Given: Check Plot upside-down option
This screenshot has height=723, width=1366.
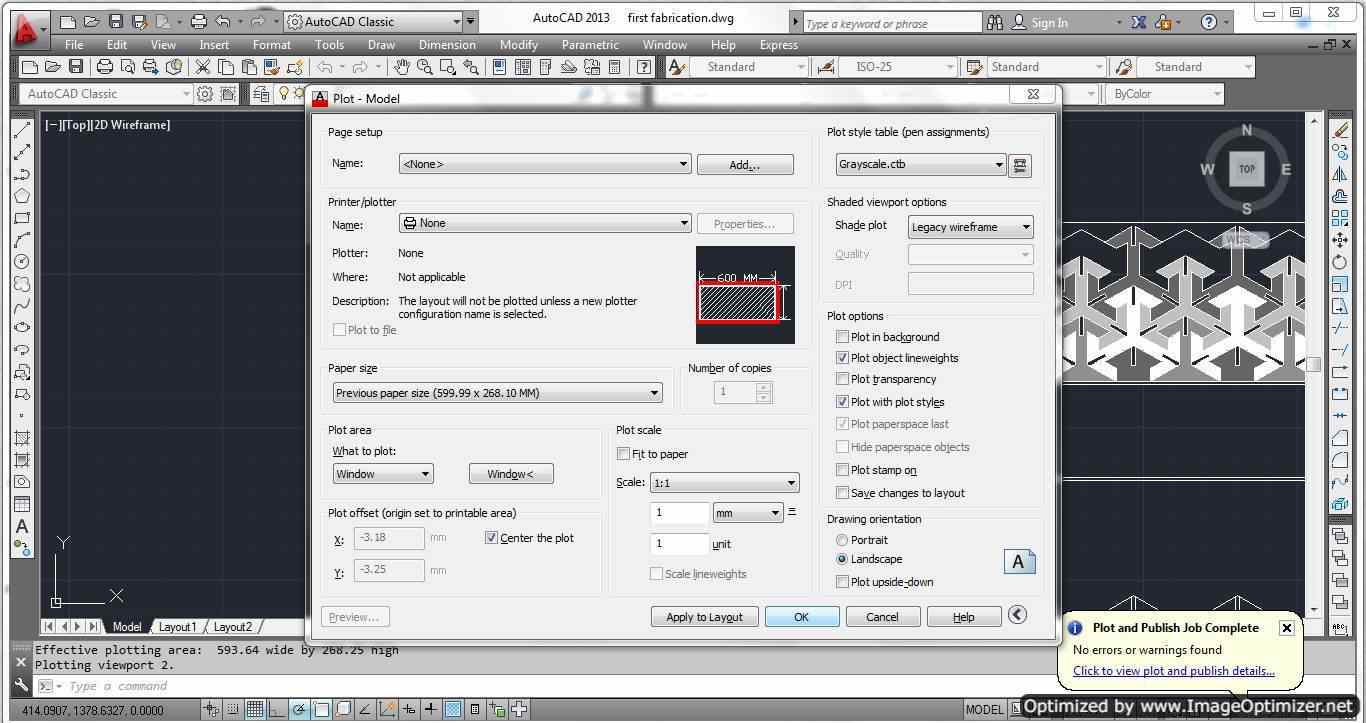Looking at the screenshot, I should pos(842,582).
